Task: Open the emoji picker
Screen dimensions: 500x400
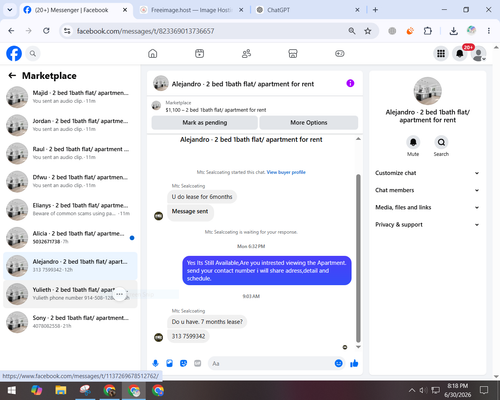Action: point(338,363)
